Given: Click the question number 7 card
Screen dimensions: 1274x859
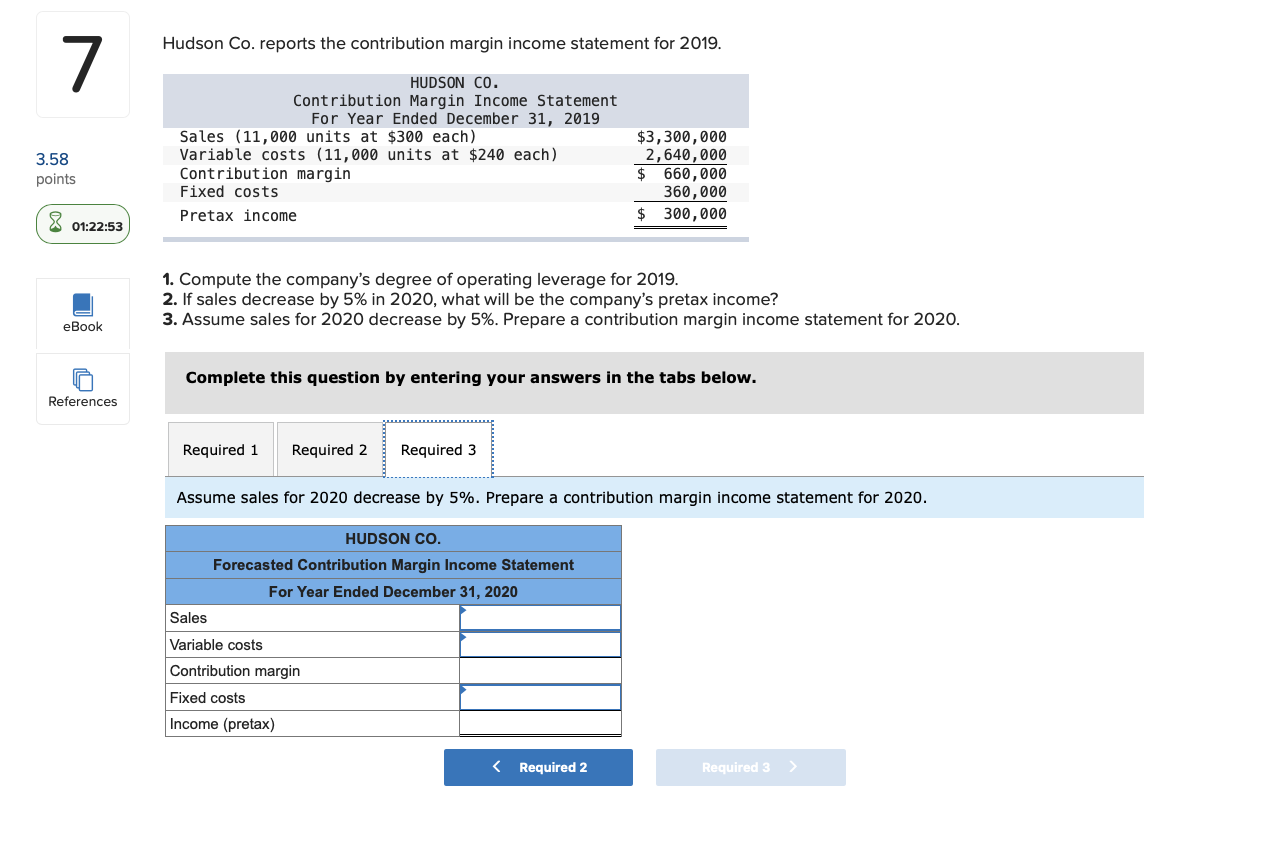Looking at the screenshot, I should click(x=82, y=63).
